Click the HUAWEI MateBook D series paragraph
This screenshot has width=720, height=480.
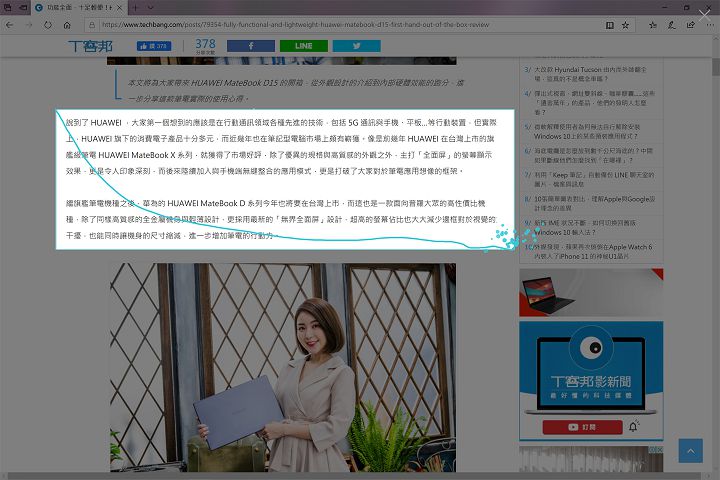pyautogui.click(x=281, y=220)
